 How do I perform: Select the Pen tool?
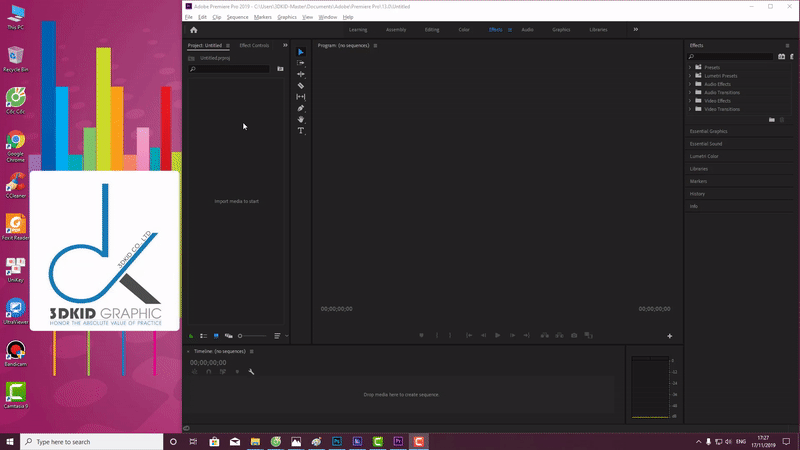(x=301, y=108)
